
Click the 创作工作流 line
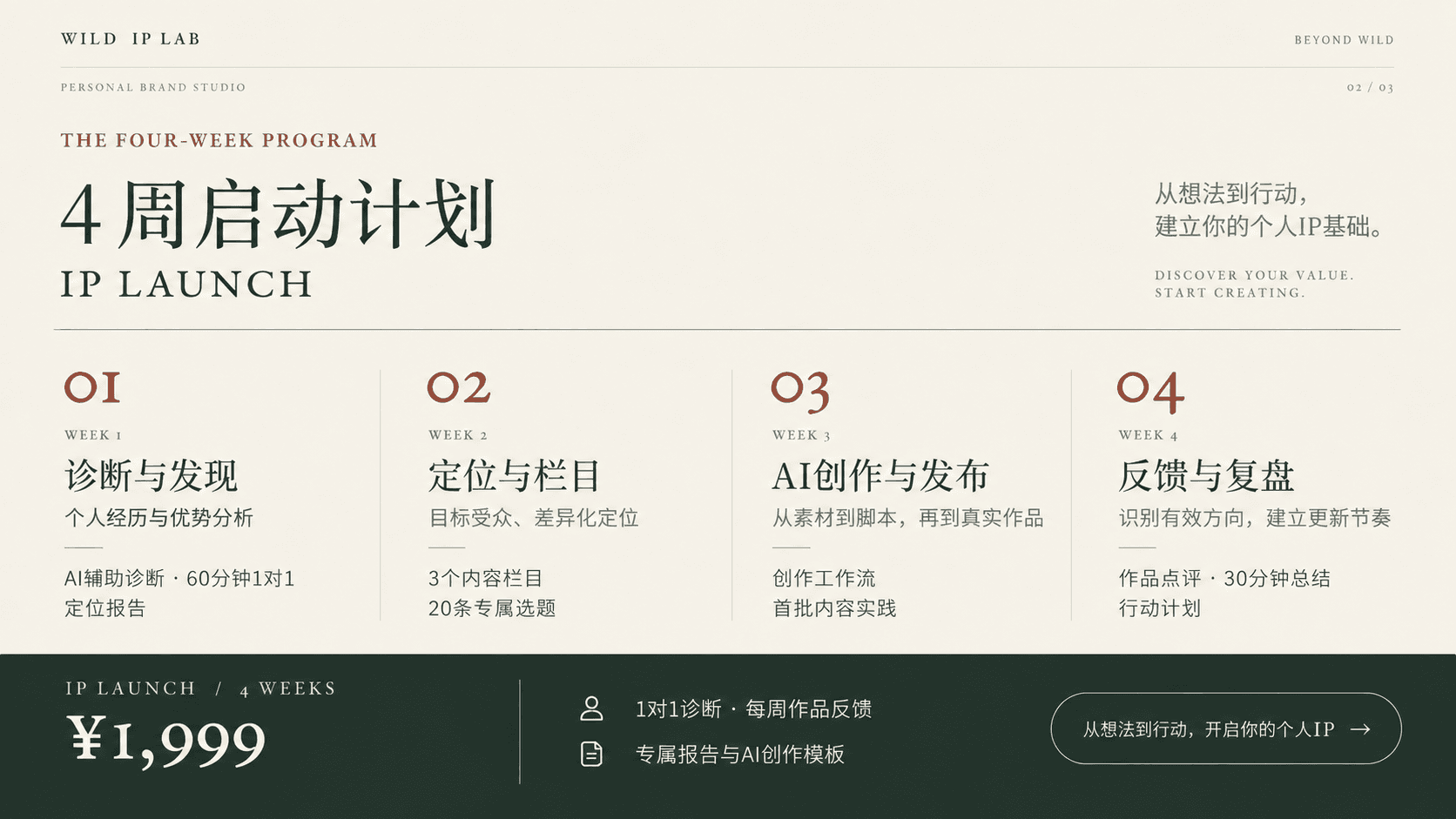tap(824, 579)
